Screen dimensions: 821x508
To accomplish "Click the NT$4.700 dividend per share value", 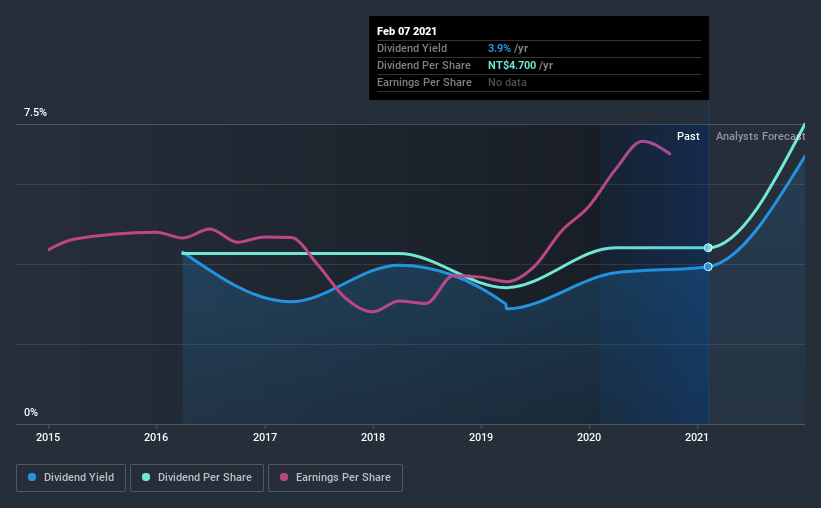I will pos(512,65).
